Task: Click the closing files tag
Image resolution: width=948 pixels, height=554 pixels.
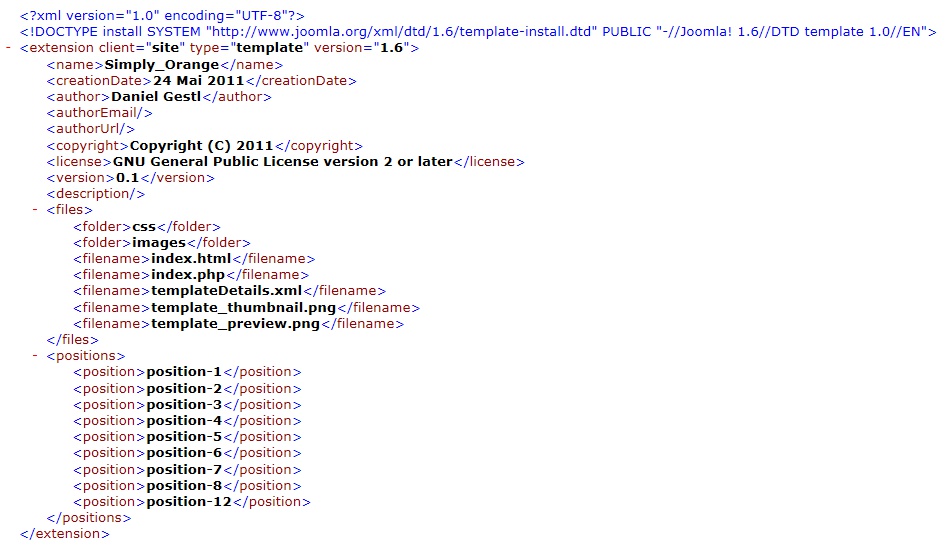Action: click(x=73, y=340)
